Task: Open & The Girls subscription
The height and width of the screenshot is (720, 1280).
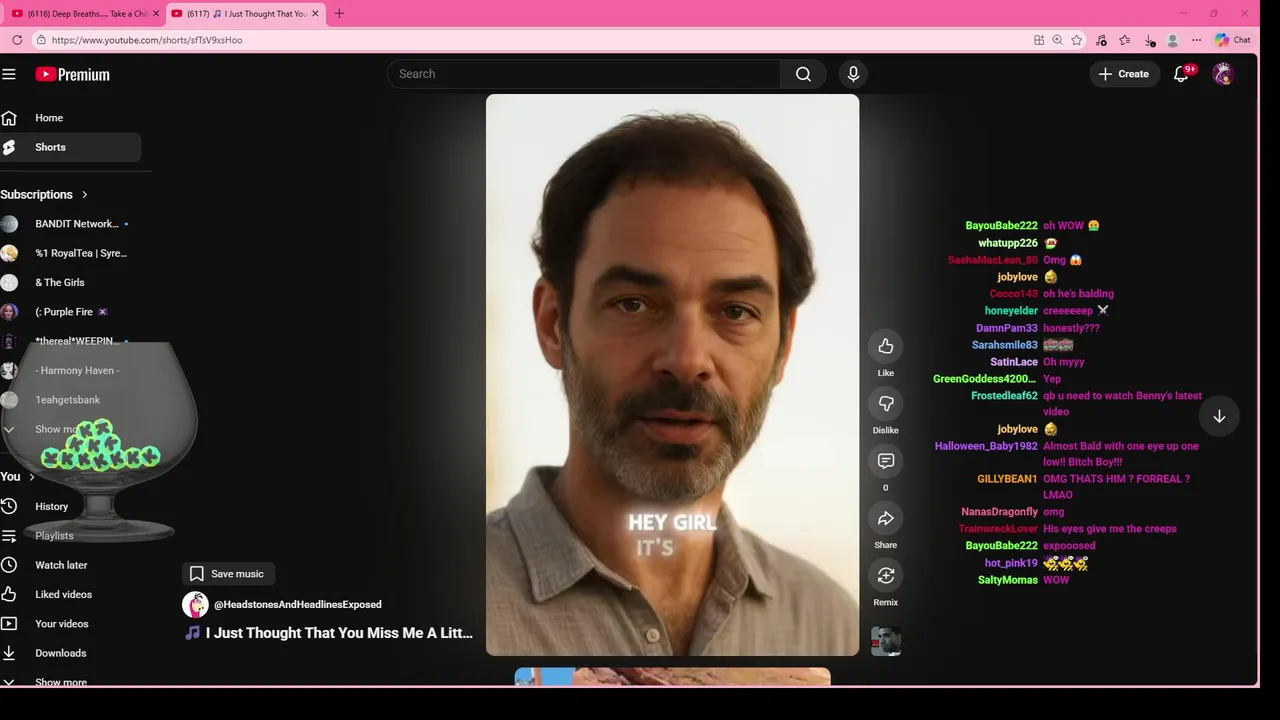Action: [x=70, y=282]
